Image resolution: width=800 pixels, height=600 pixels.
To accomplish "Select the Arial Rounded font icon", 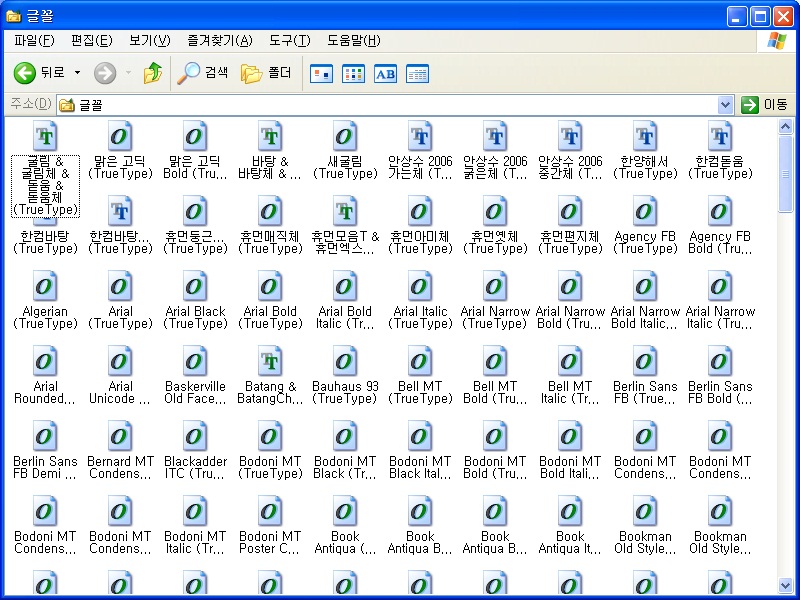I will pos(45,361).
